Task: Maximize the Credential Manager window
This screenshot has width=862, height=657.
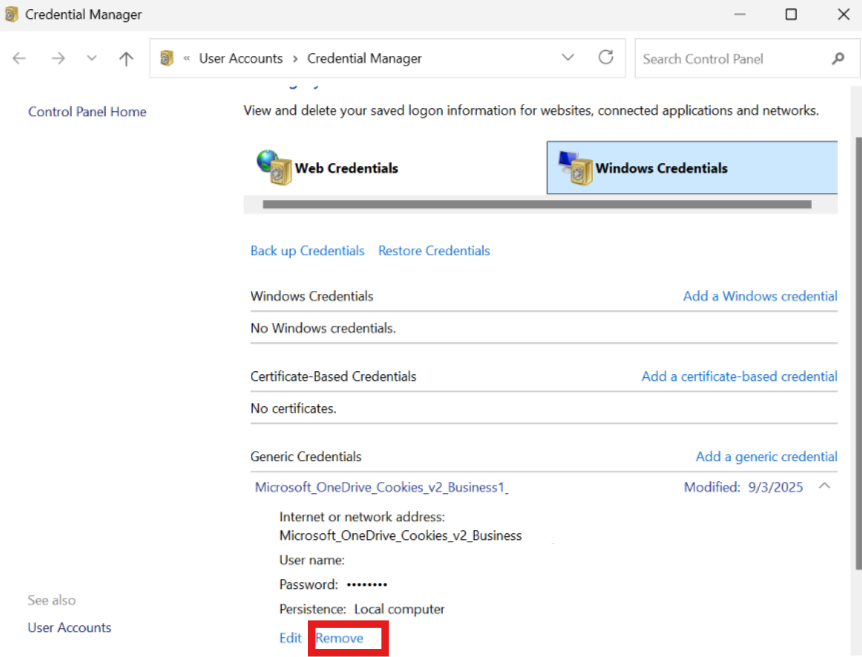Action: point(791,14)
